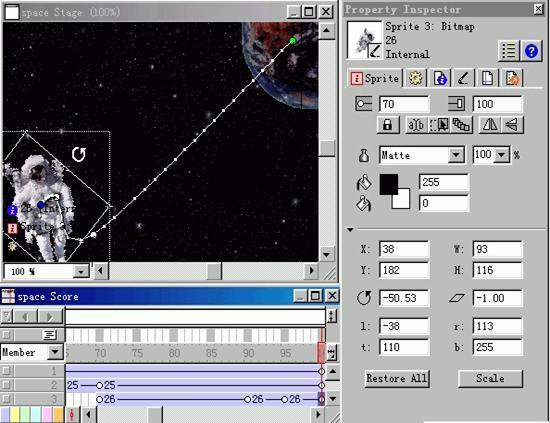550x423 pixels.
Task: Close the Property Inspector panel
Action: [538, 9]
